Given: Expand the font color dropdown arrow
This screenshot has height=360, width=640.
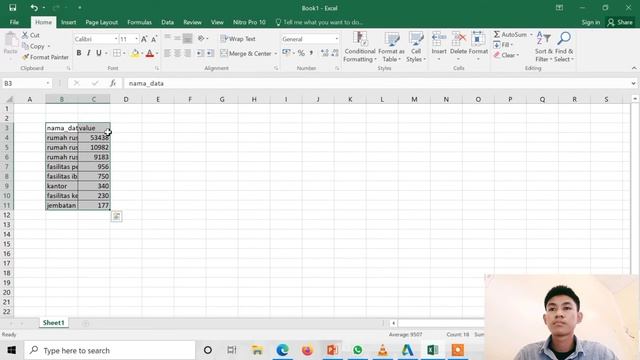Looking at the screenshot, I should pyautogui.click(x=157, y=53).
